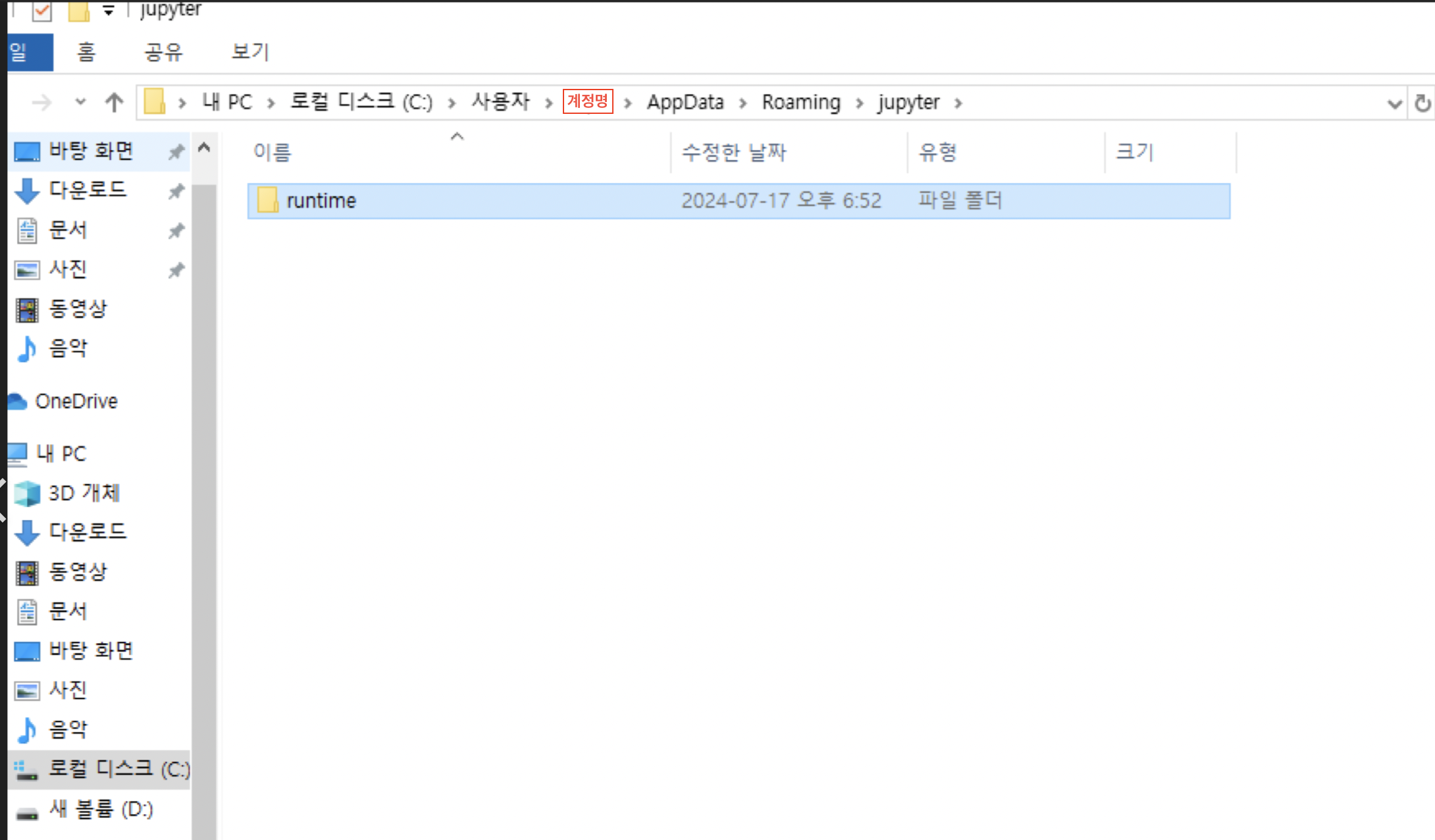Navigate to 계정명 breadcrumb

[588, 101]
